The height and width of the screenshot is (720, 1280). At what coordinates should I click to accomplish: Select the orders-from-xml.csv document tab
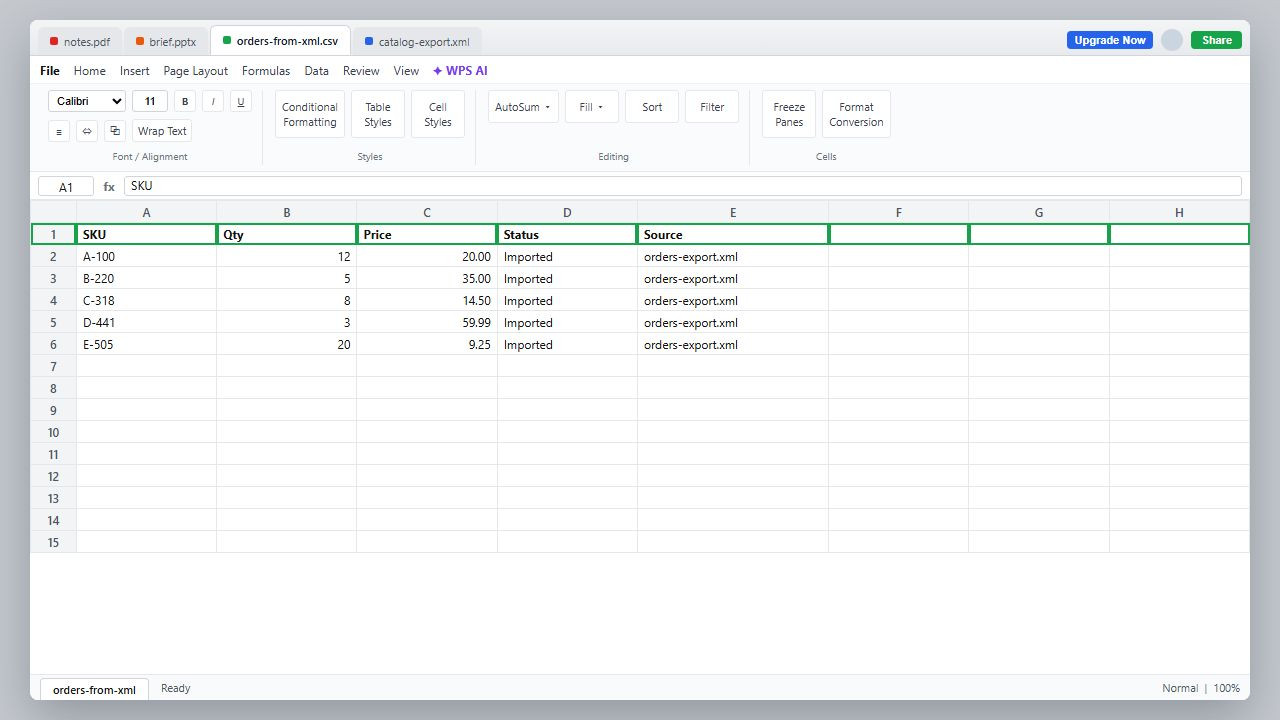click(x=280, y=41)
